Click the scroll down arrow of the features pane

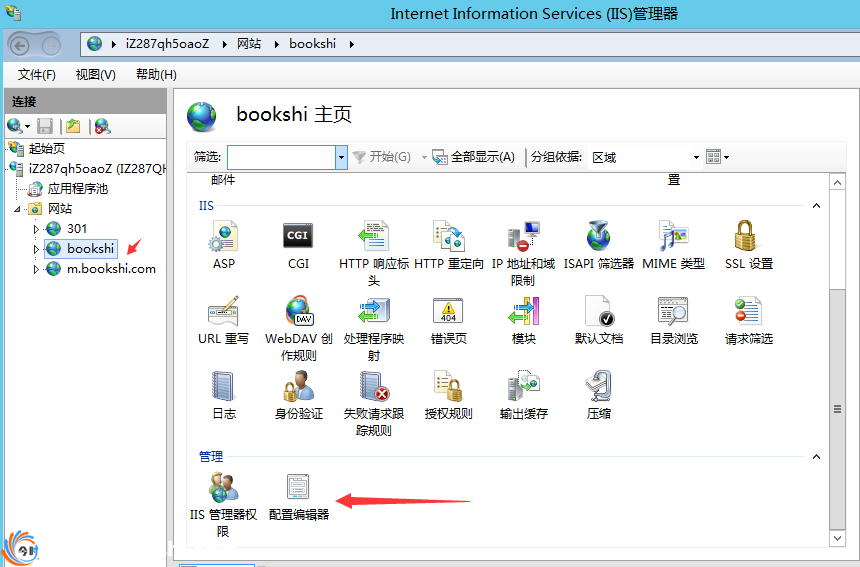coord(837,538)
